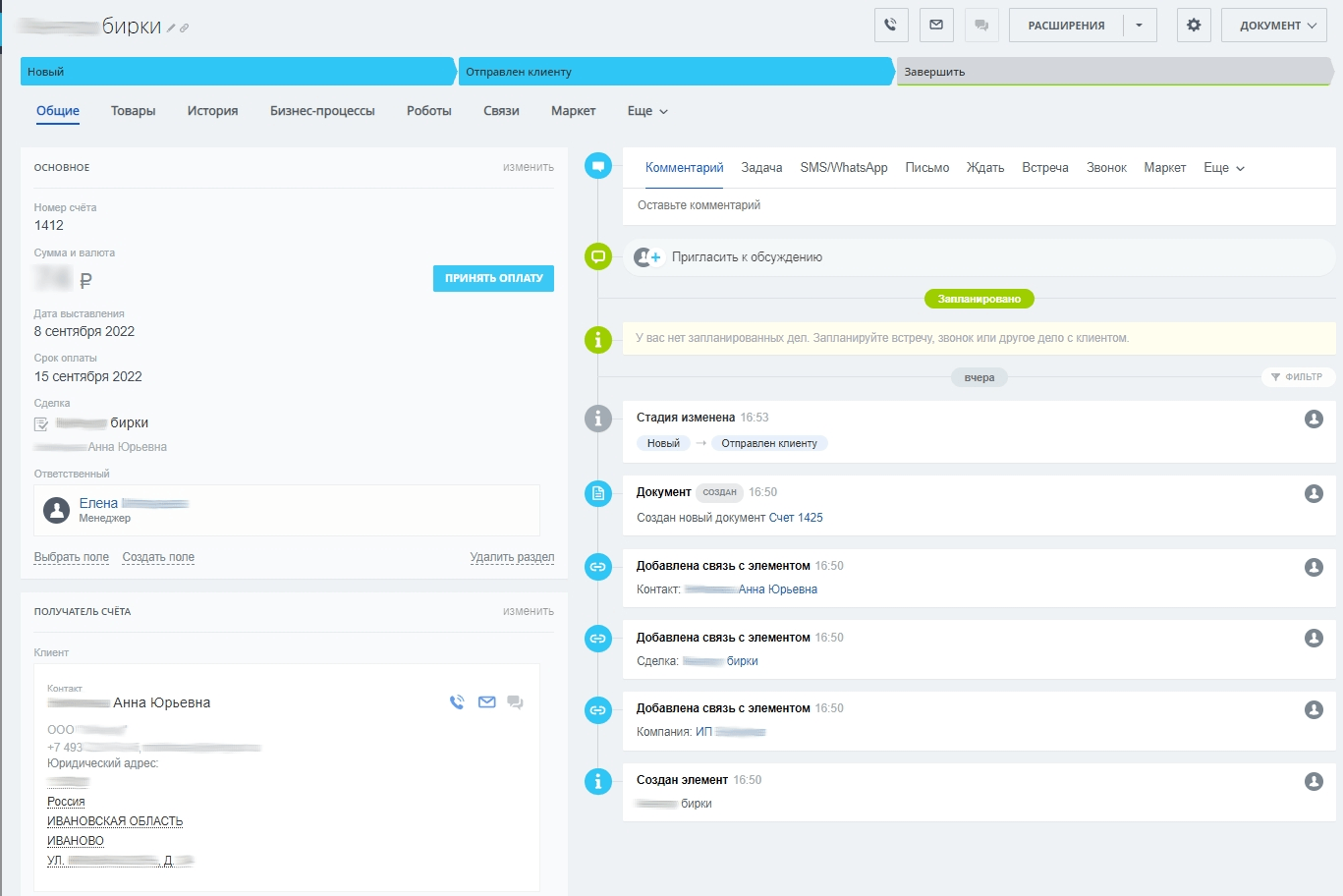Viewport: 1343px width, 896px height.
Task: Click the ПРИНЯТЬ ОПЛАТУ button
Action: [x=493, y=278]
